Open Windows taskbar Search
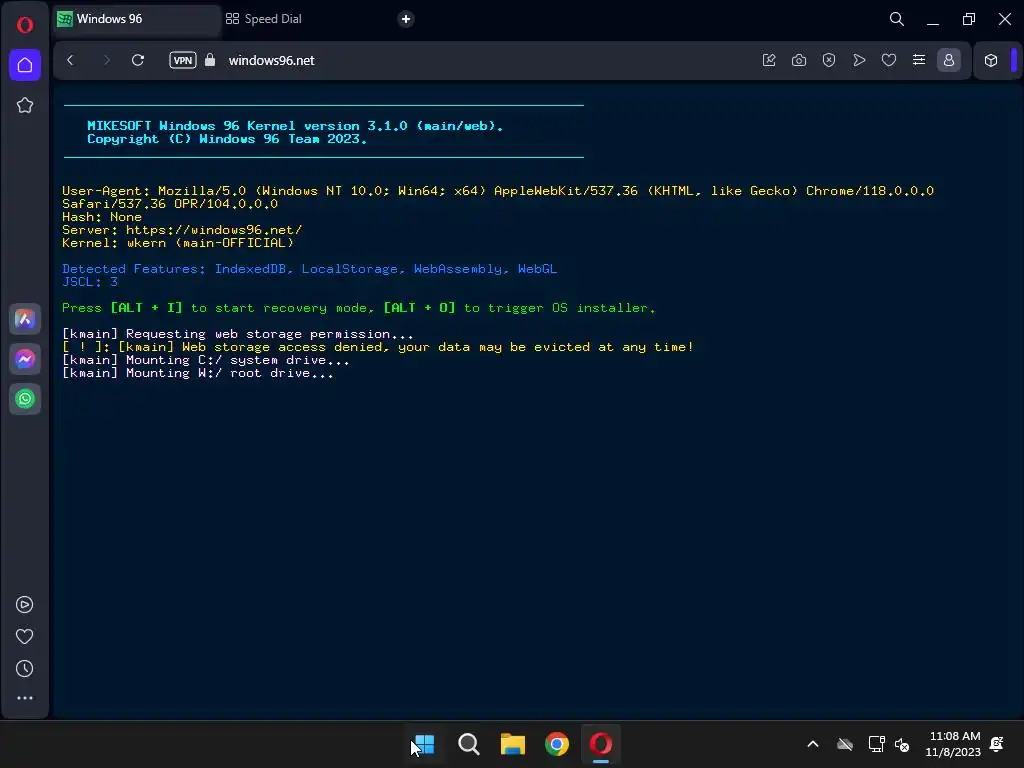 point(468,744)
